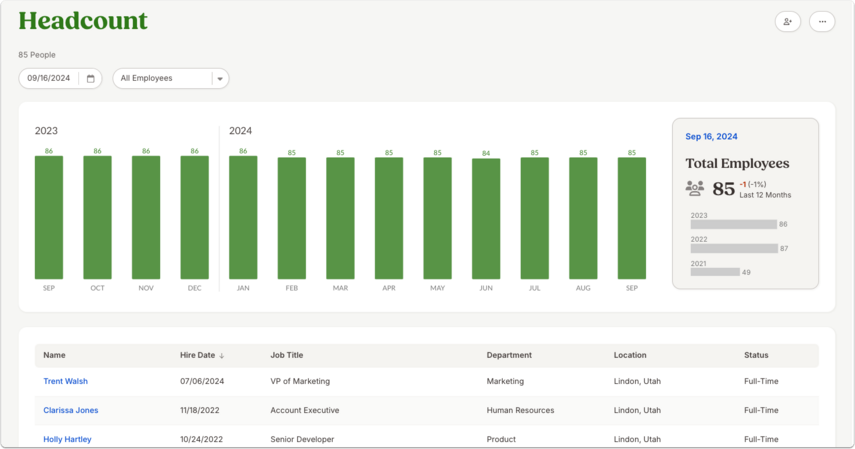Screen dimensions: 855x449
Task: Click the Status column header
Action: click(x=756, y=355)
